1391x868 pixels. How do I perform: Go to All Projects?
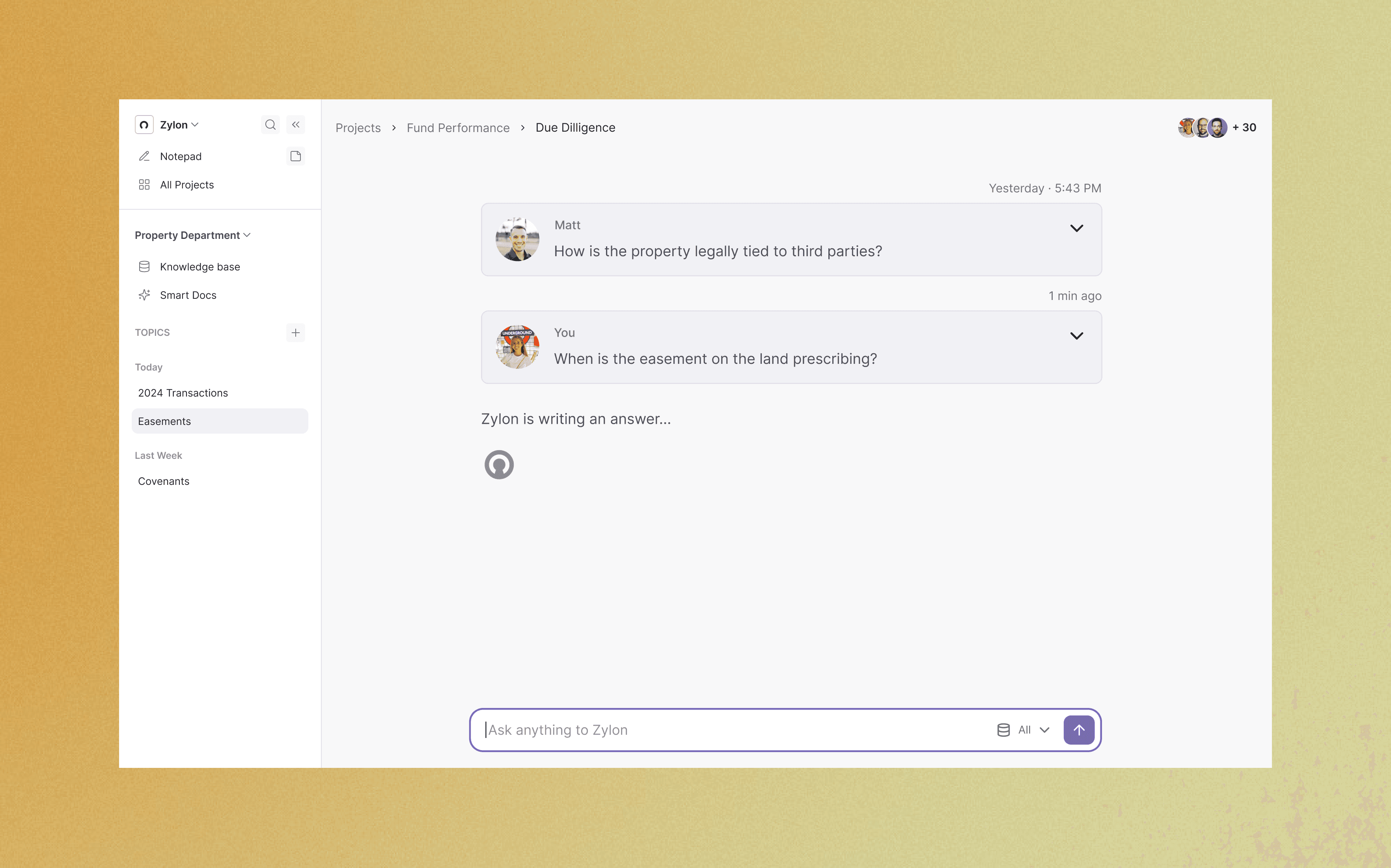(x=186, y=185)
